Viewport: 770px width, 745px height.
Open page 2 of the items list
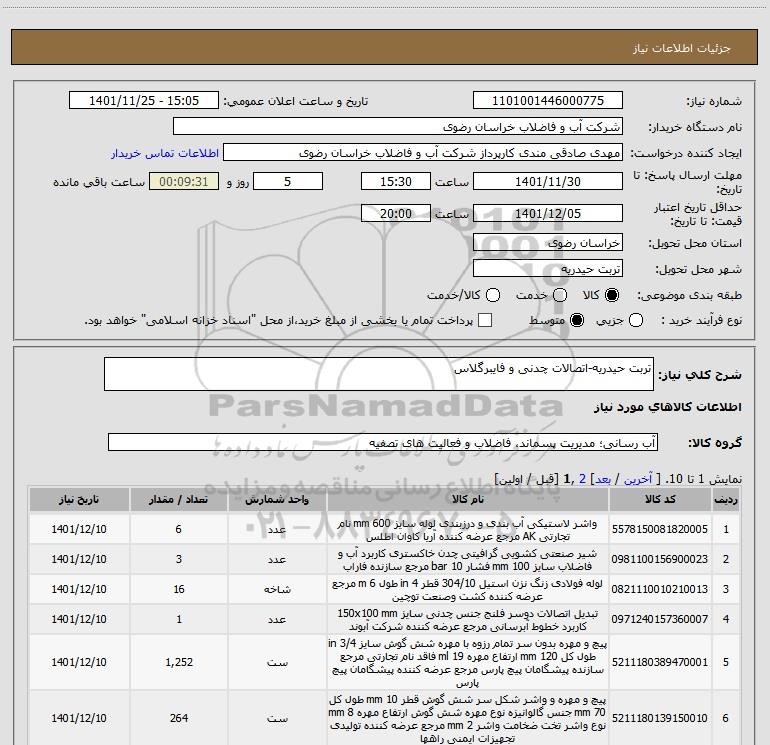(x=582, y=479)
